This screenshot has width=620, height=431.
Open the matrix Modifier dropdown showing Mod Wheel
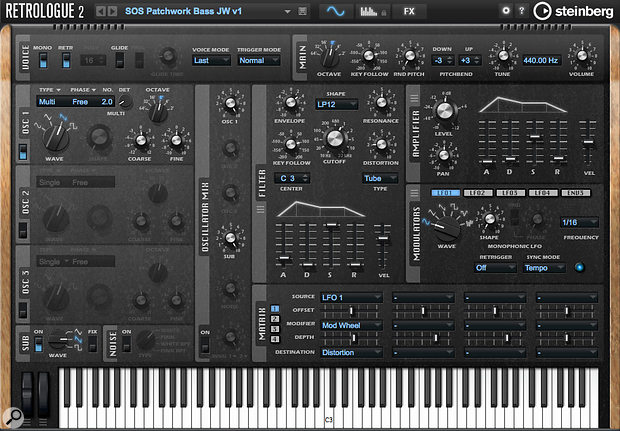(352, 325)
